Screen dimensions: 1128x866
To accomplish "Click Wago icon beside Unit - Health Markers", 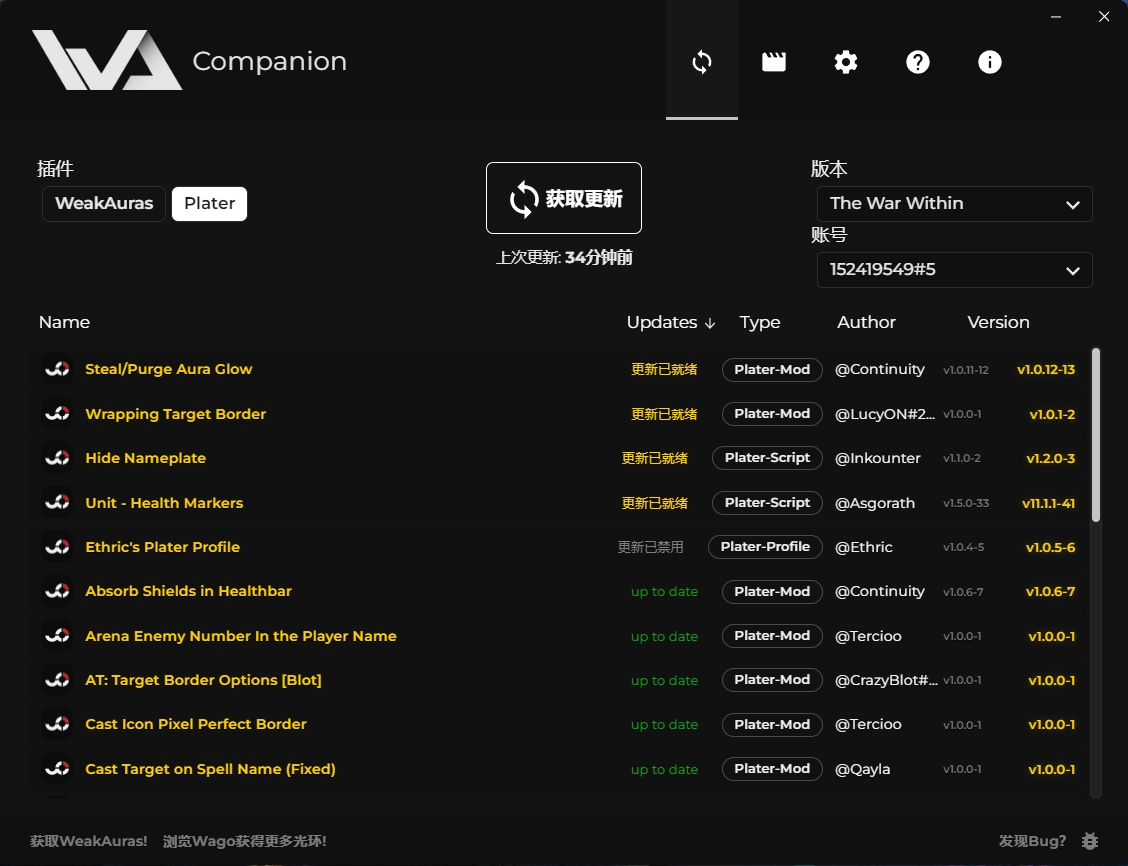I will click(57, 503).
